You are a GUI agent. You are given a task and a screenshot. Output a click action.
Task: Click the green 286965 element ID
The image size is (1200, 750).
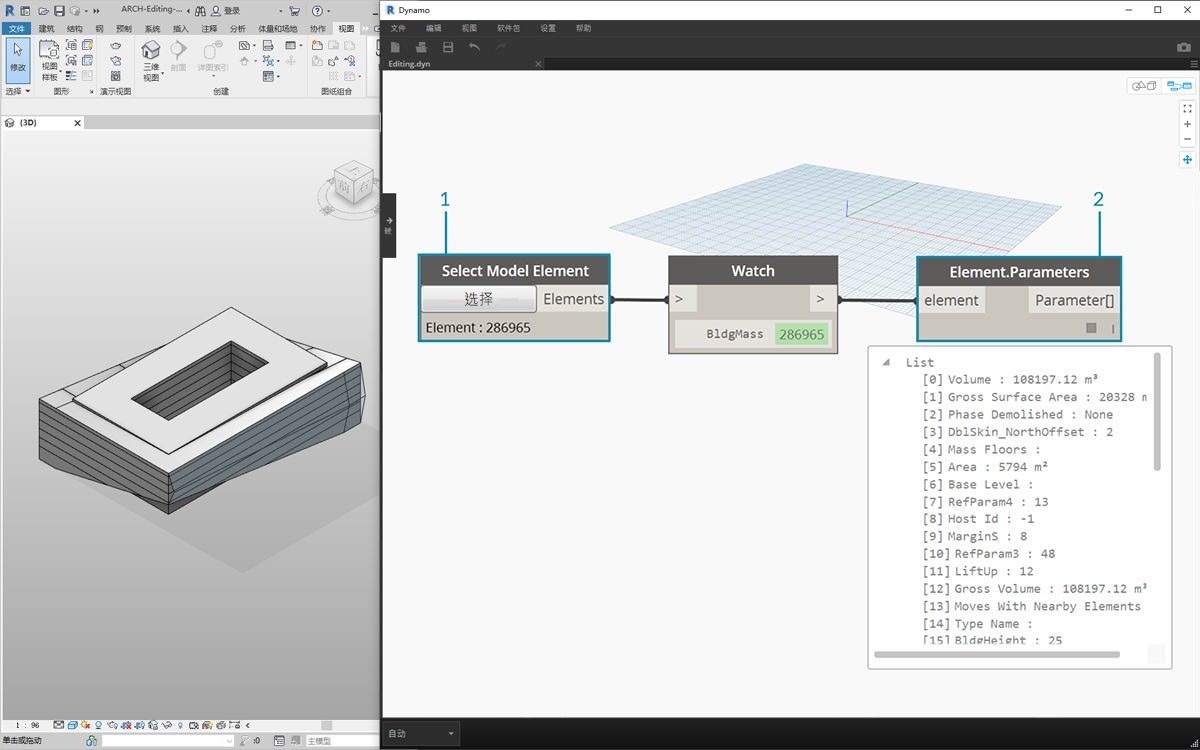click(x=801, y=334)
